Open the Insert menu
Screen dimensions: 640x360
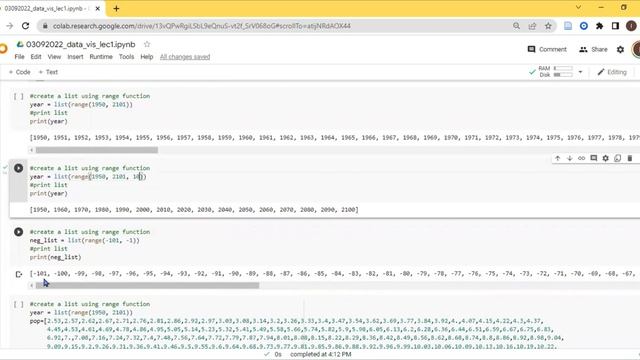pos(75,57)
